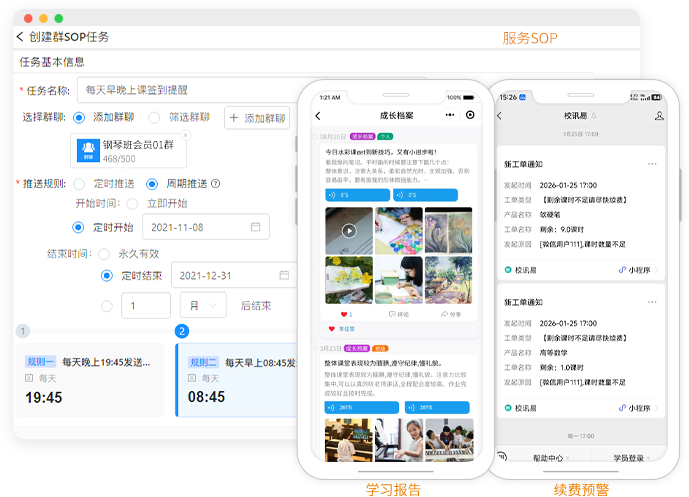Open the 规则一 19:45 rule card
The height and width of the screenshot is (497, 689).
pyautogui.click(x=90, y=380)
